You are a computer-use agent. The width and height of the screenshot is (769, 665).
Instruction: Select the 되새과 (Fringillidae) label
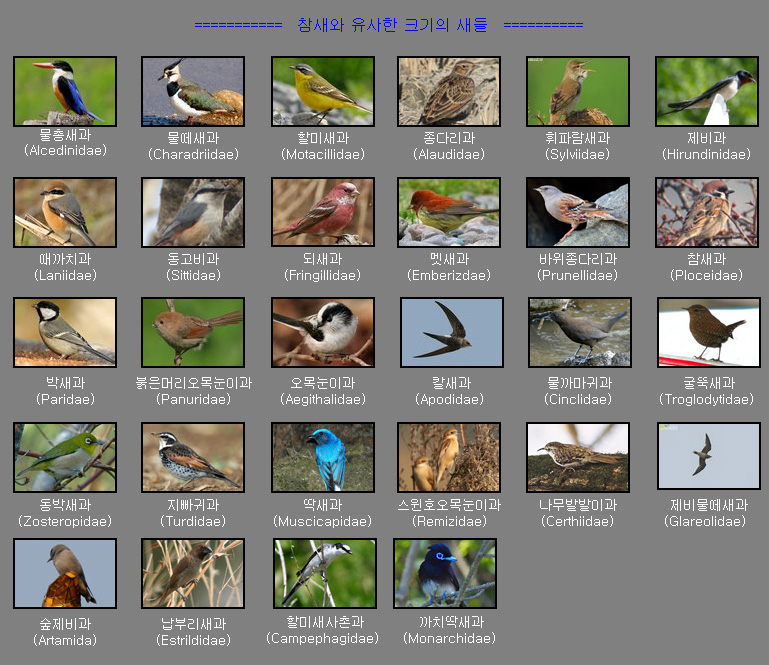click(x=322, y=267)
